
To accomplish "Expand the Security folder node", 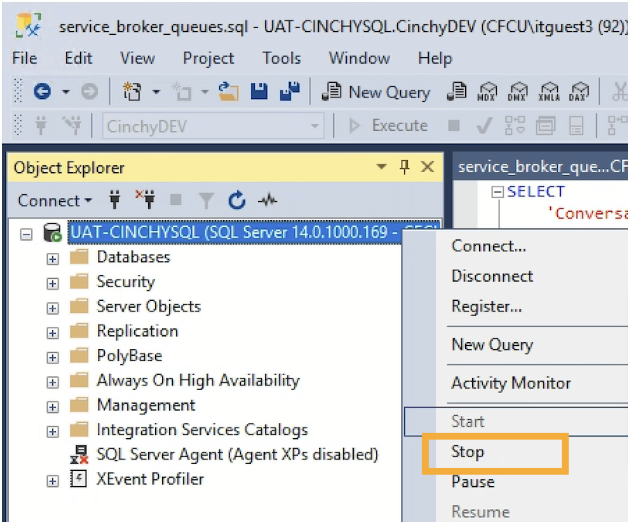I will (52, 284).
